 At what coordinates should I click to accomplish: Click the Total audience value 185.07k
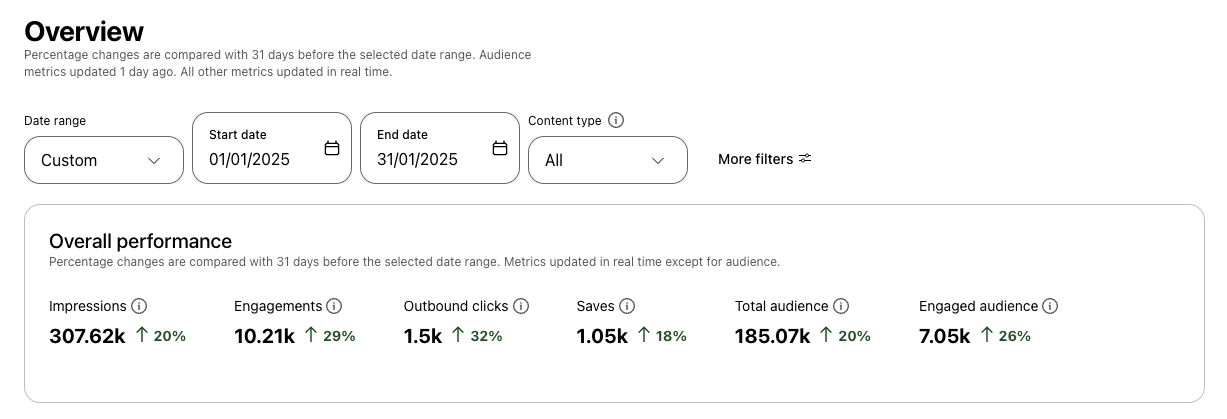tap(773, 336)
